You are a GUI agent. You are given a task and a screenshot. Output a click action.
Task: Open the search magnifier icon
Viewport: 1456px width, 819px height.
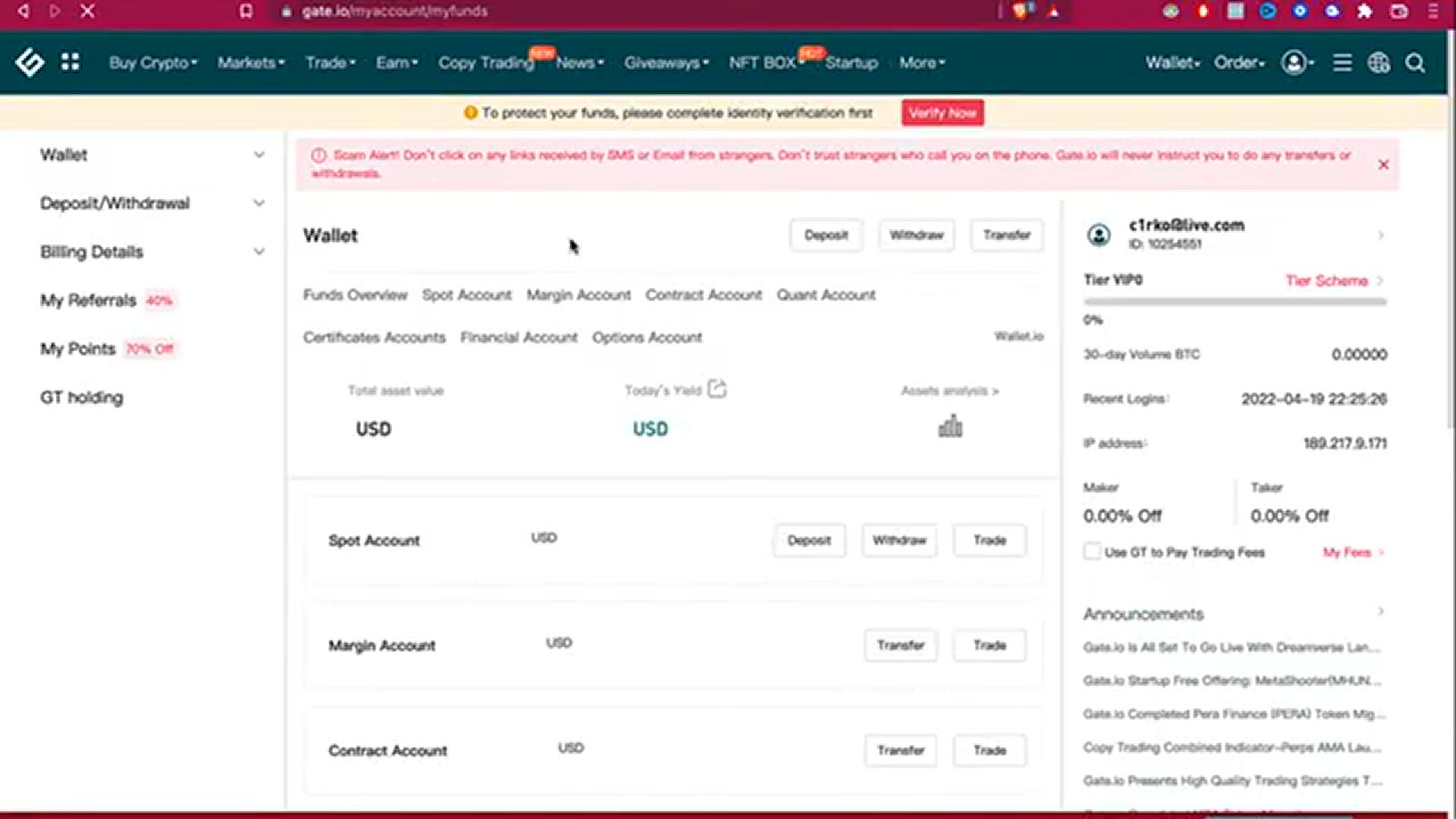click(1415, 62)
